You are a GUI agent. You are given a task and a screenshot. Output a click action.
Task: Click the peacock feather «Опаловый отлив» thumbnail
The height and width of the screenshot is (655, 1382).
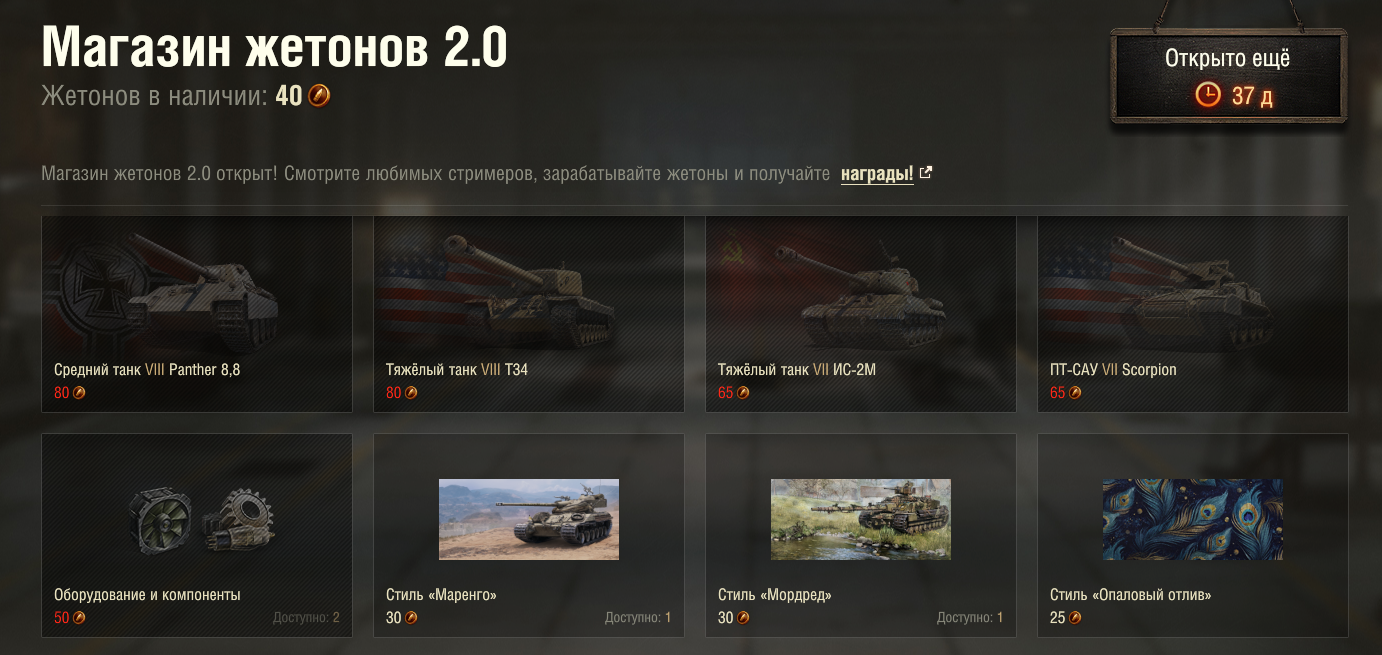click(1193, 519)
